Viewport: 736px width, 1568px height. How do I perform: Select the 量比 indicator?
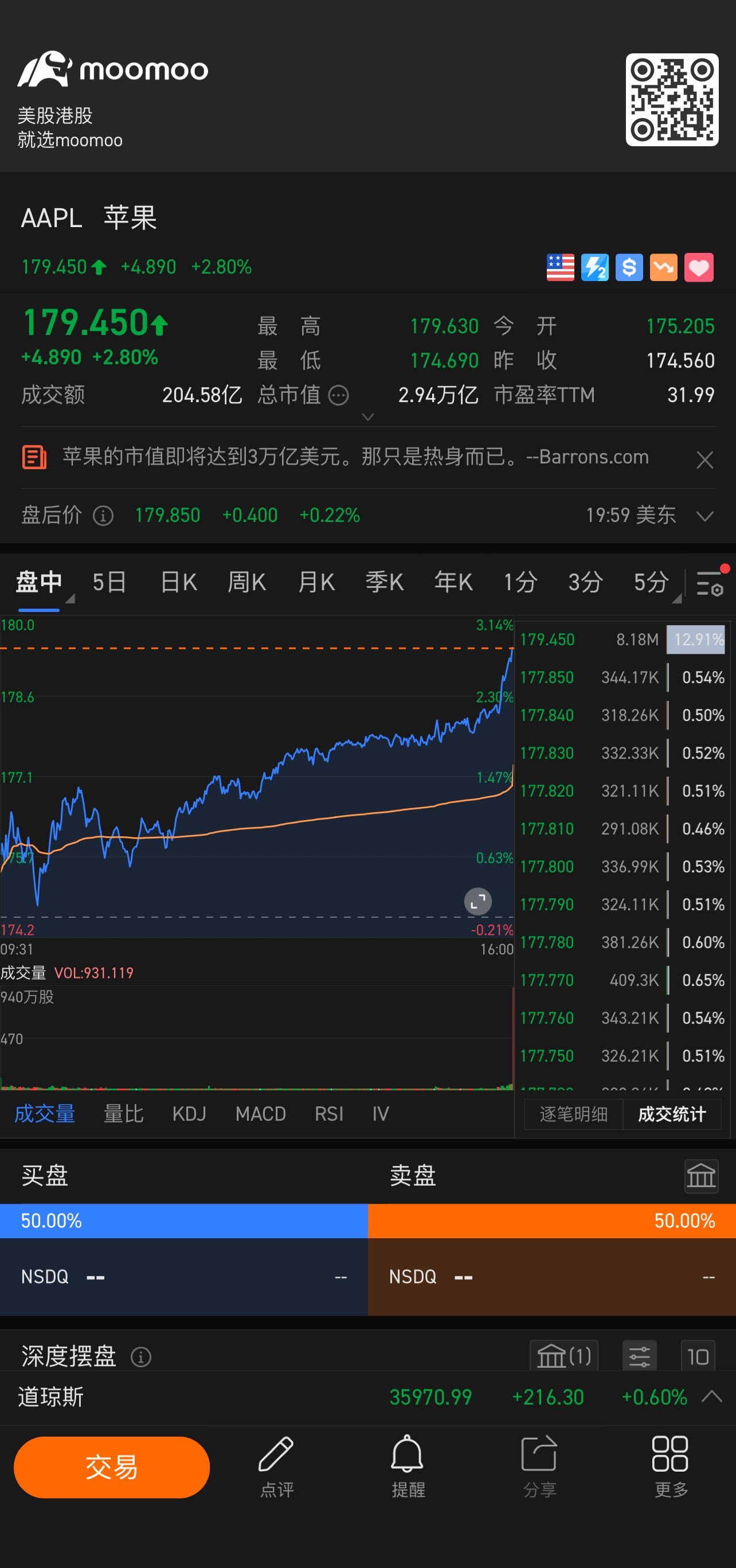(x=123, y=1114)
